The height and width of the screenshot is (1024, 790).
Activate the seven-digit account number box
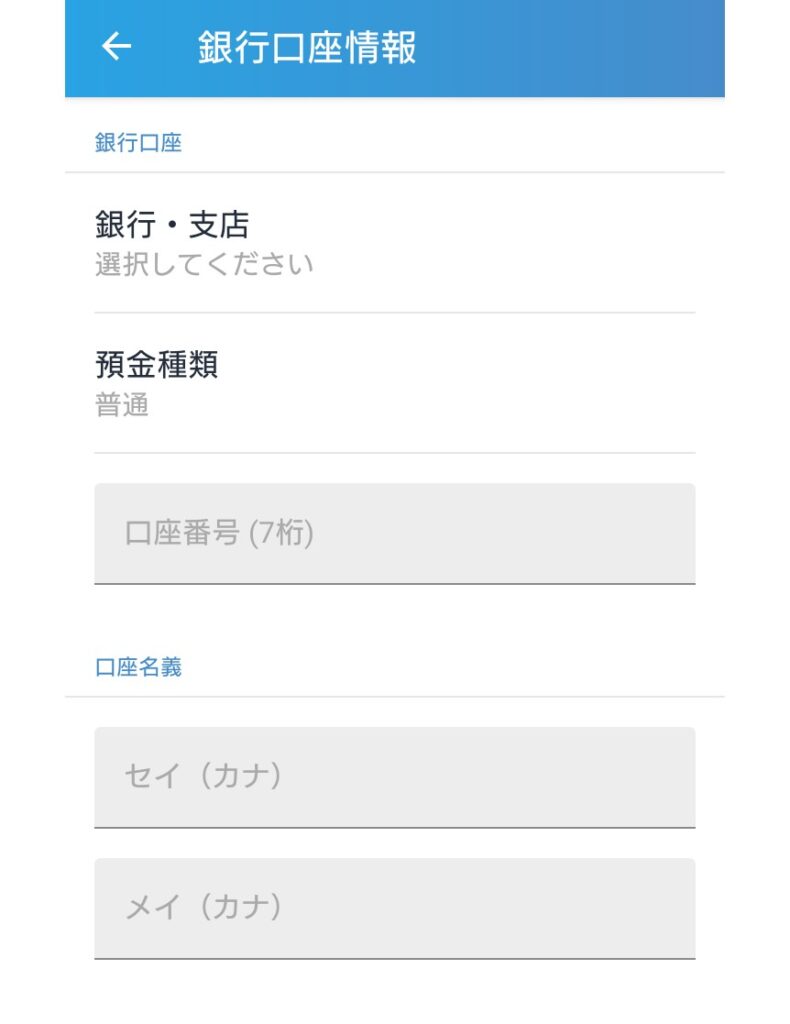pos(394,534)
